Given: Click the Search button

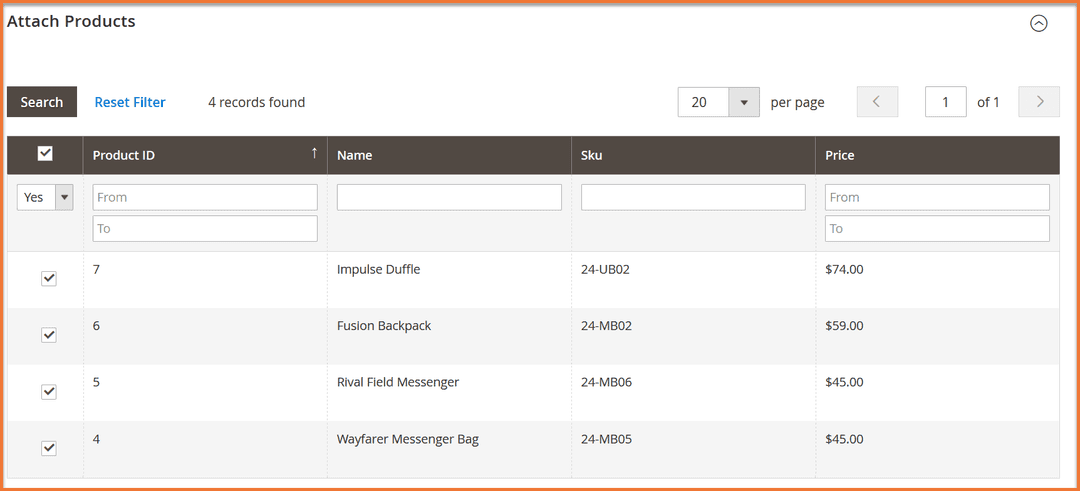Looking at the screenshot, I should pyautogui.click(x=42, y=102).
